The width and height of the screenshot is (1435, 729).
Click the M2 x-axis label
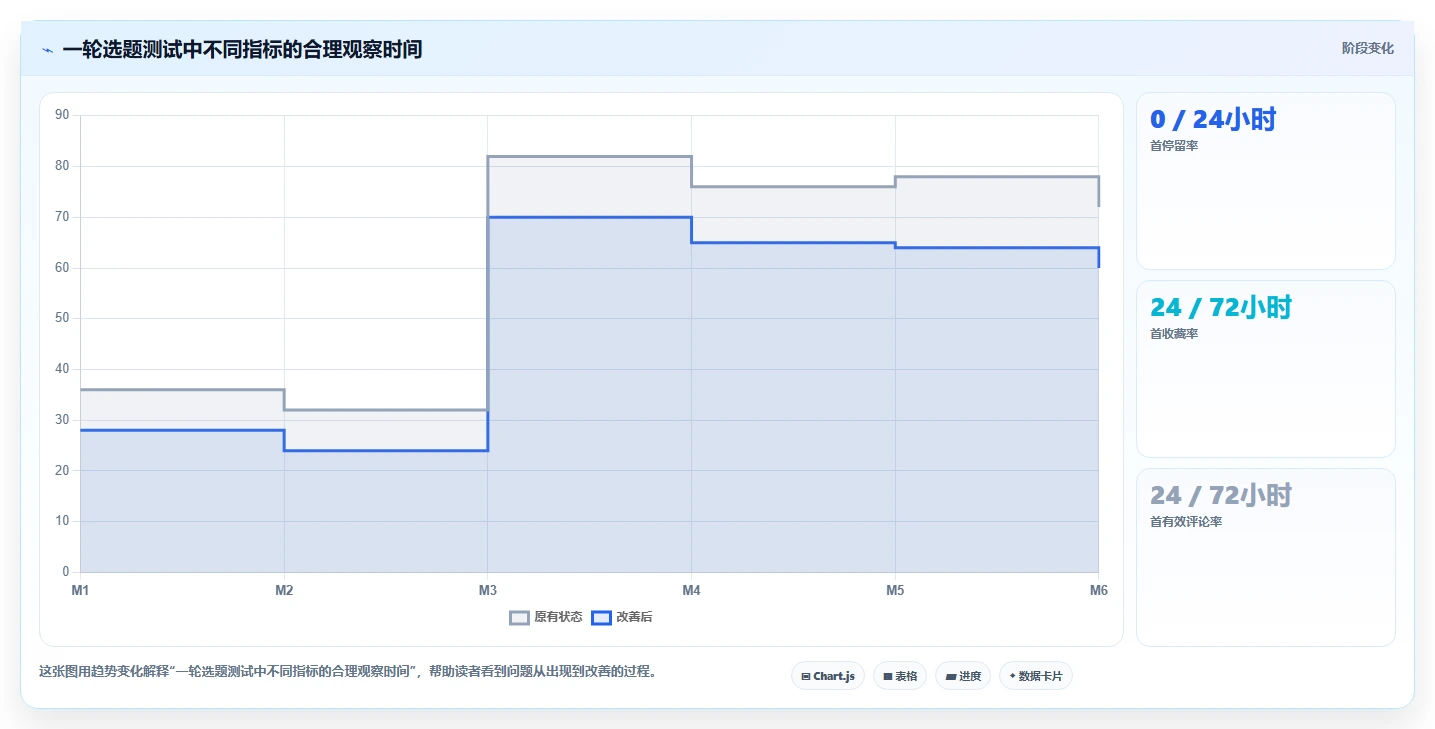pyautogui.click(x=284, y=590)
